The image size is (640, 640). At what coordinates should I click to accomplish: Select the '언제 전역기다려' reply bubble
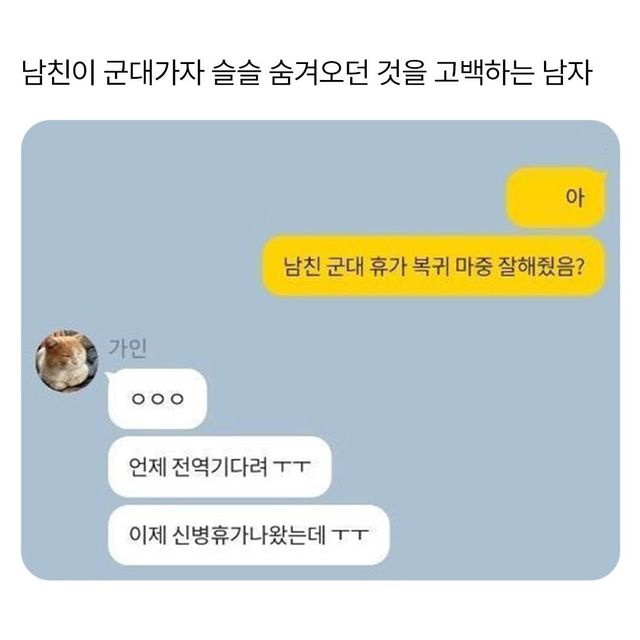click(220, 467)
